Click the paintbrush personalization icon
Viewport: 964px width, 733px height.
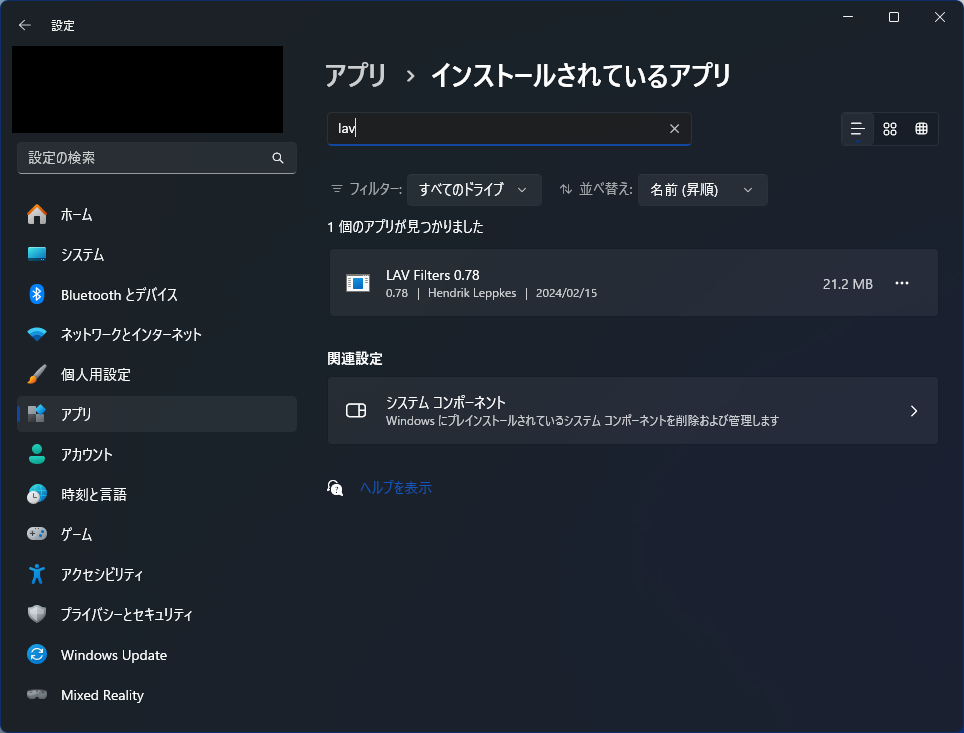coord(37,374)
